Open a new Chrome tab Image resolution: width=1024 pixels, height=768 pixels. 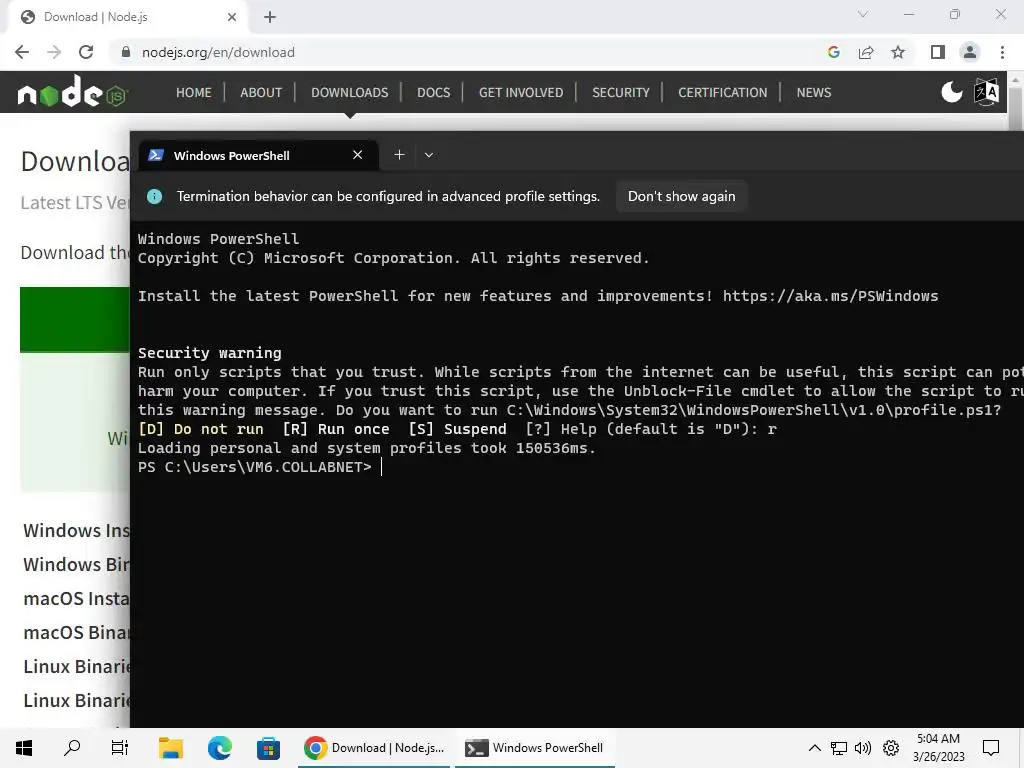[x=270, y=17]
